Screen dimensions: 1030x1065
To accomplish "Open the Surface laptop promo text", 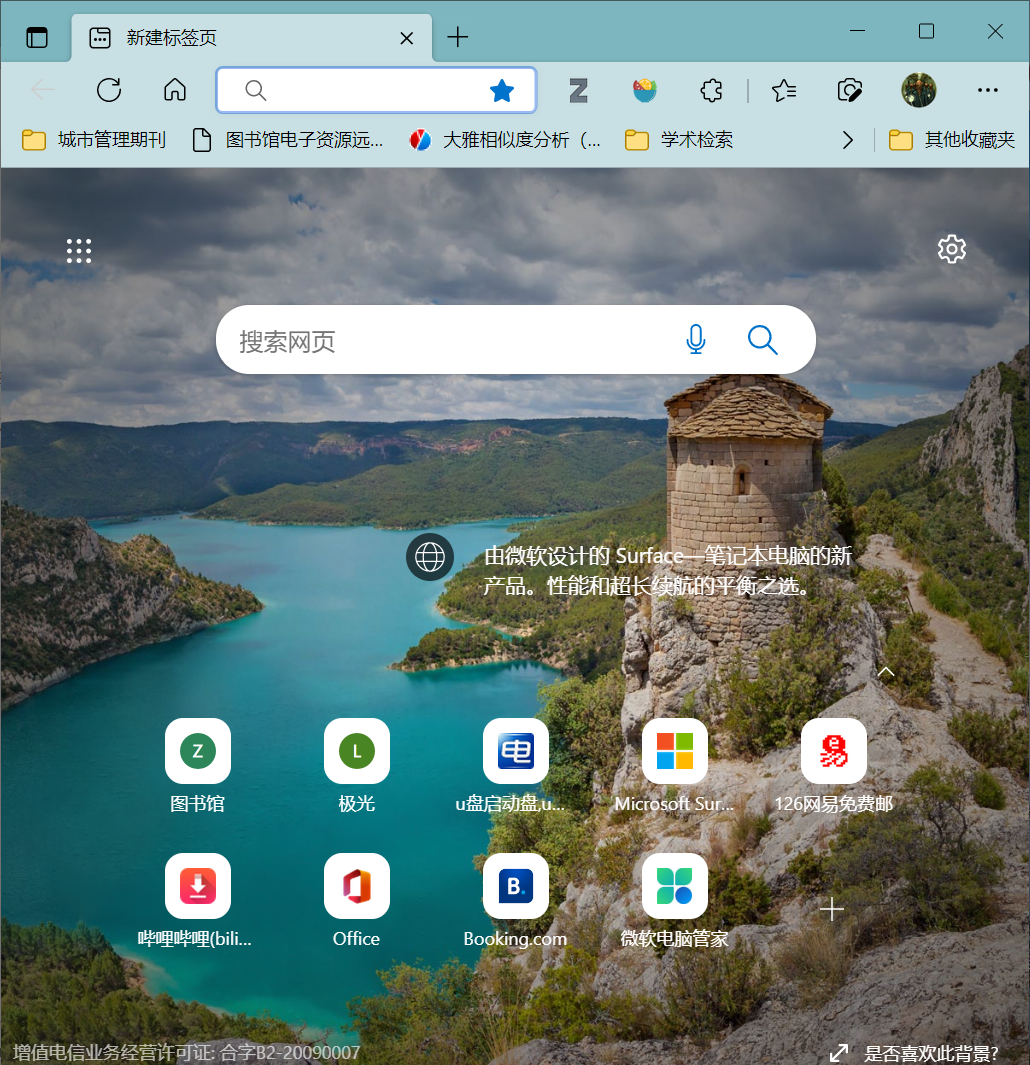I will [x=667, y=571].
